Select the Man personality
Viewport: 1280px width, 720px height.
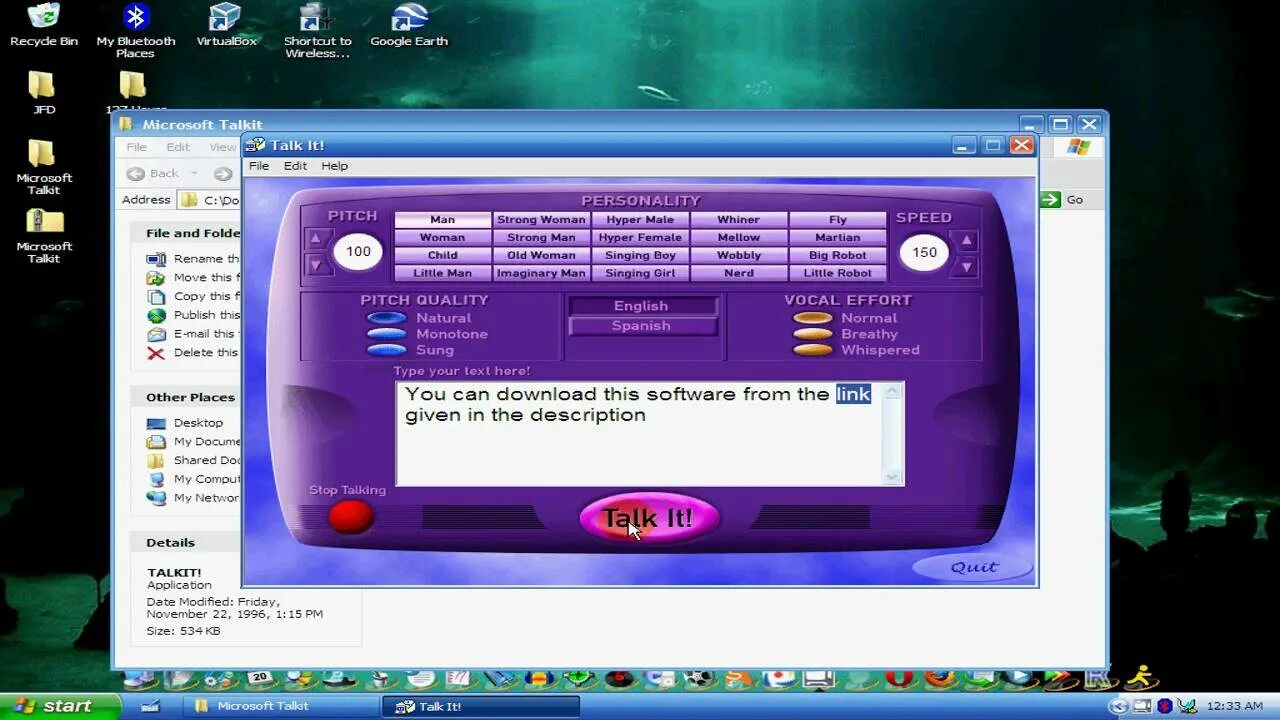(443, 220)
